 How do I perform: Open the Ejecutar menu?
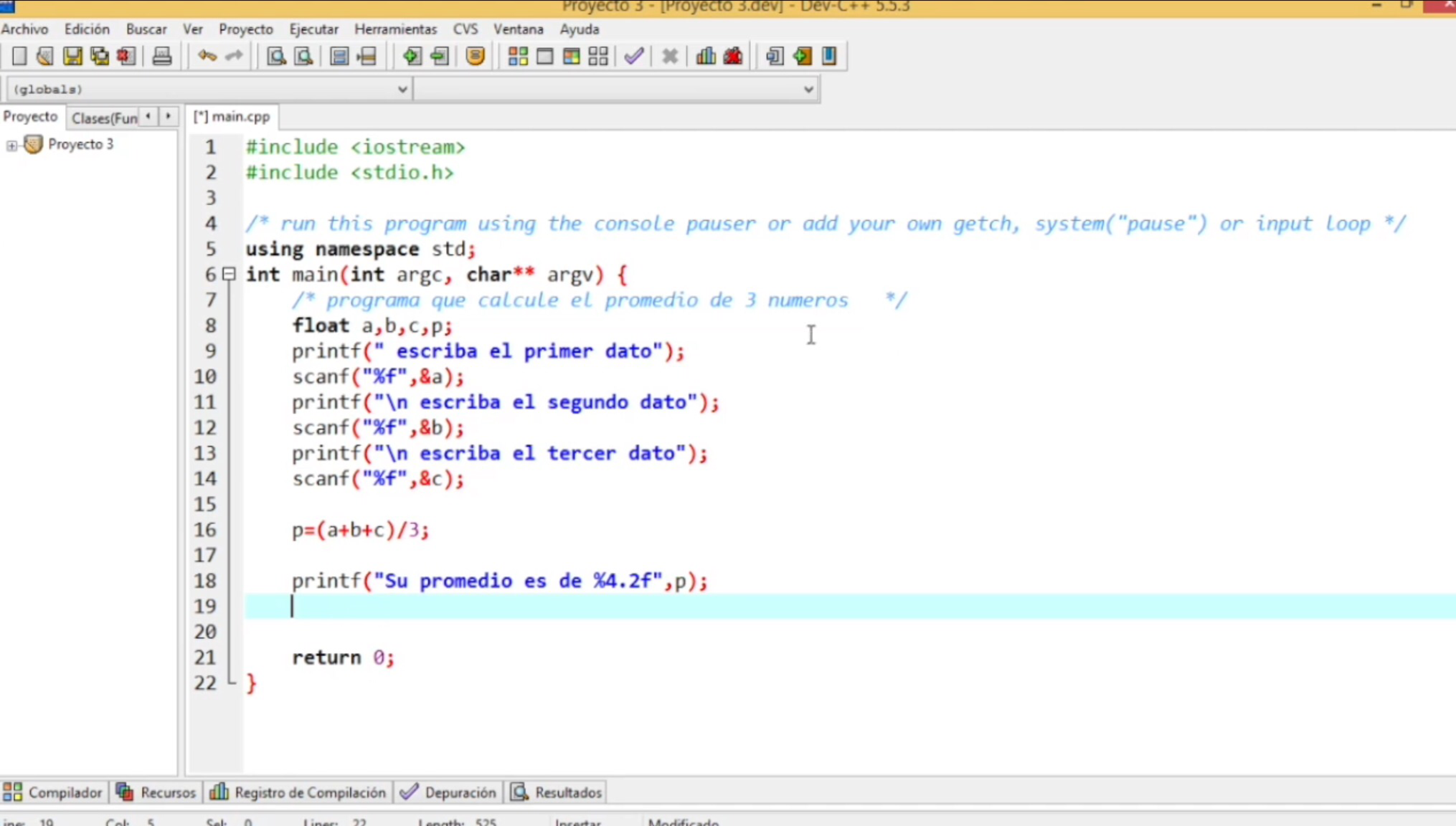point(313,29)
